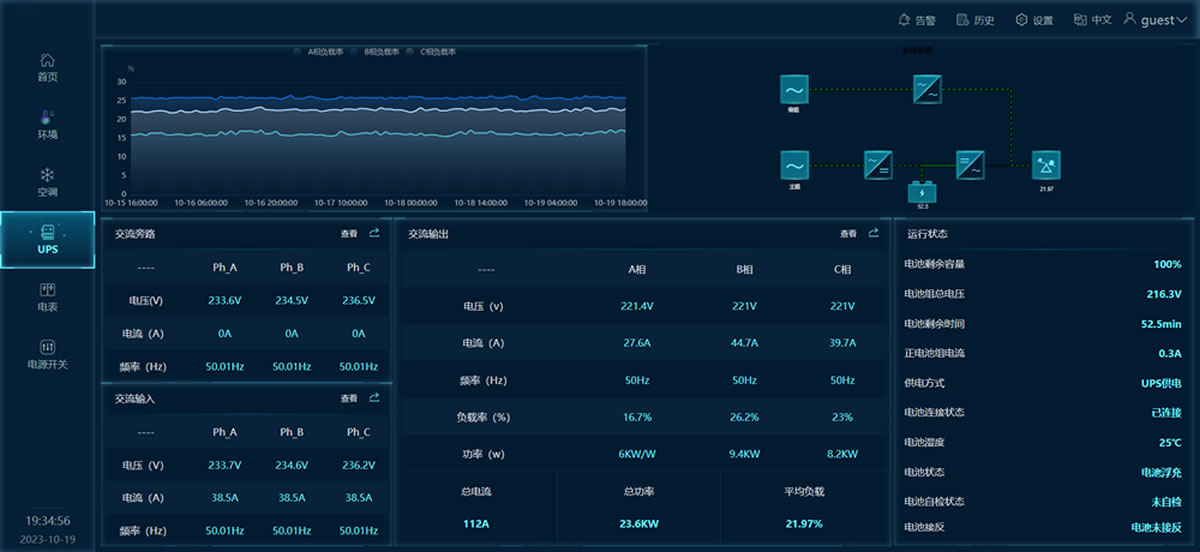The image size is (1200, 552).
Task: Click 查看 in the 交流旁路 panel
Action: coord(348,233)
